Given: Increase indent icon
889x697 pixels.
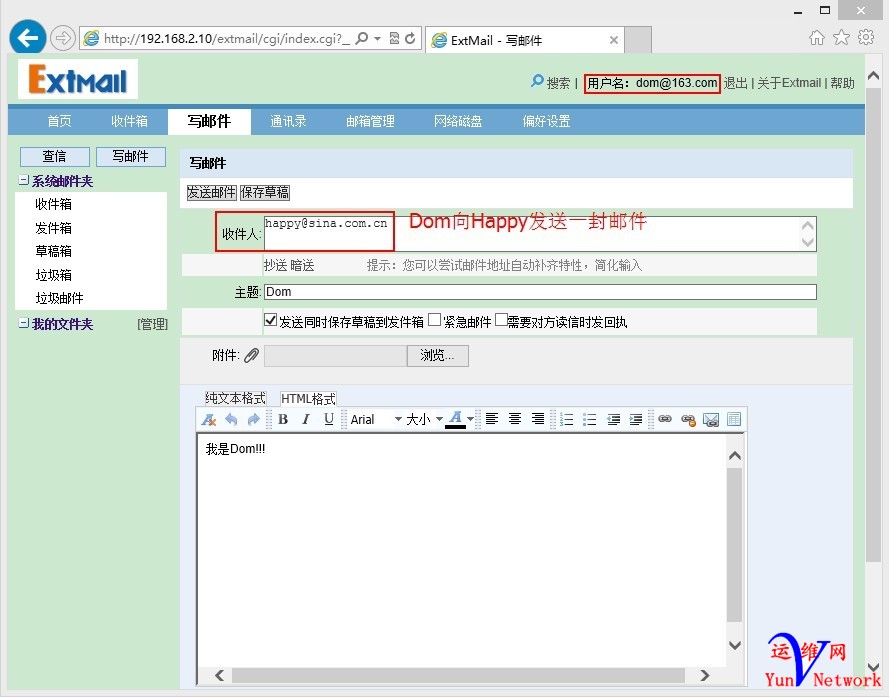Looking at the screenshot, I should [636, 419].
